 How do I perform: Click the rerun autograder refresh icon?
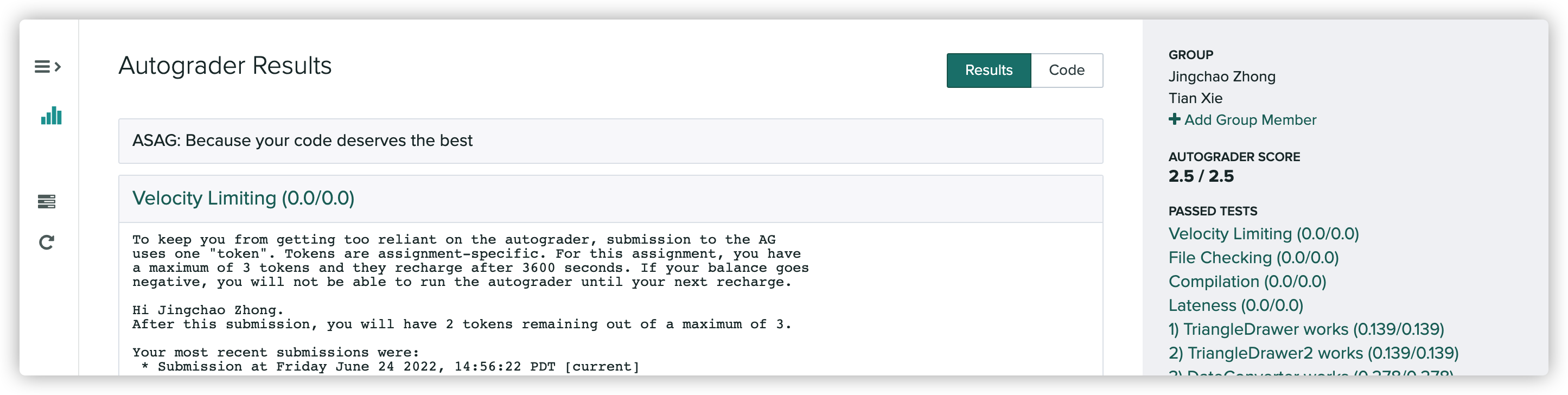pyautogui.click(x=46, y=242)
